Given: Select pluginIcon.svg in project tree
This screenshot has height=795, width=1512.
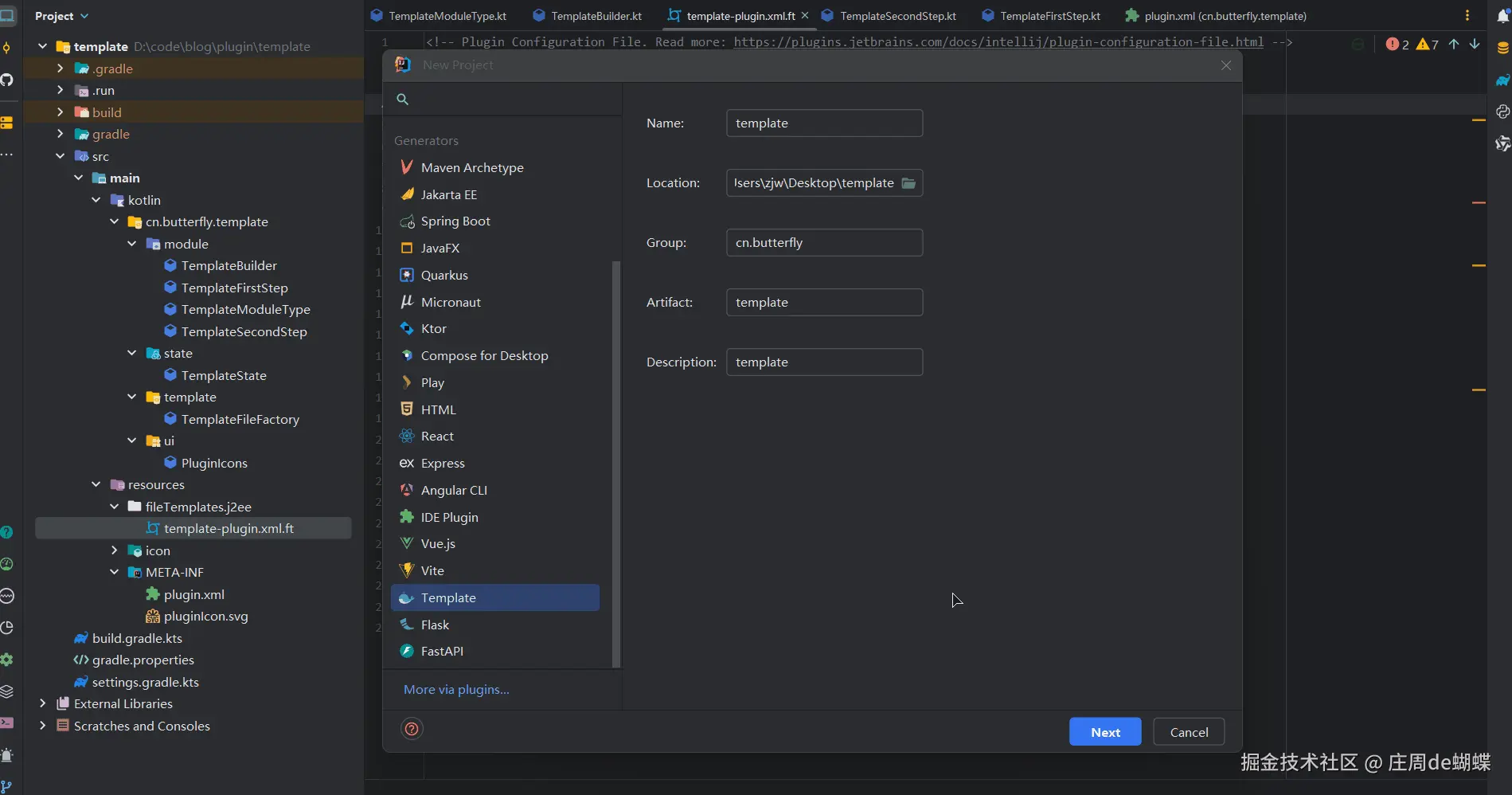Looking at the screenshot, I should pos(205,616).
